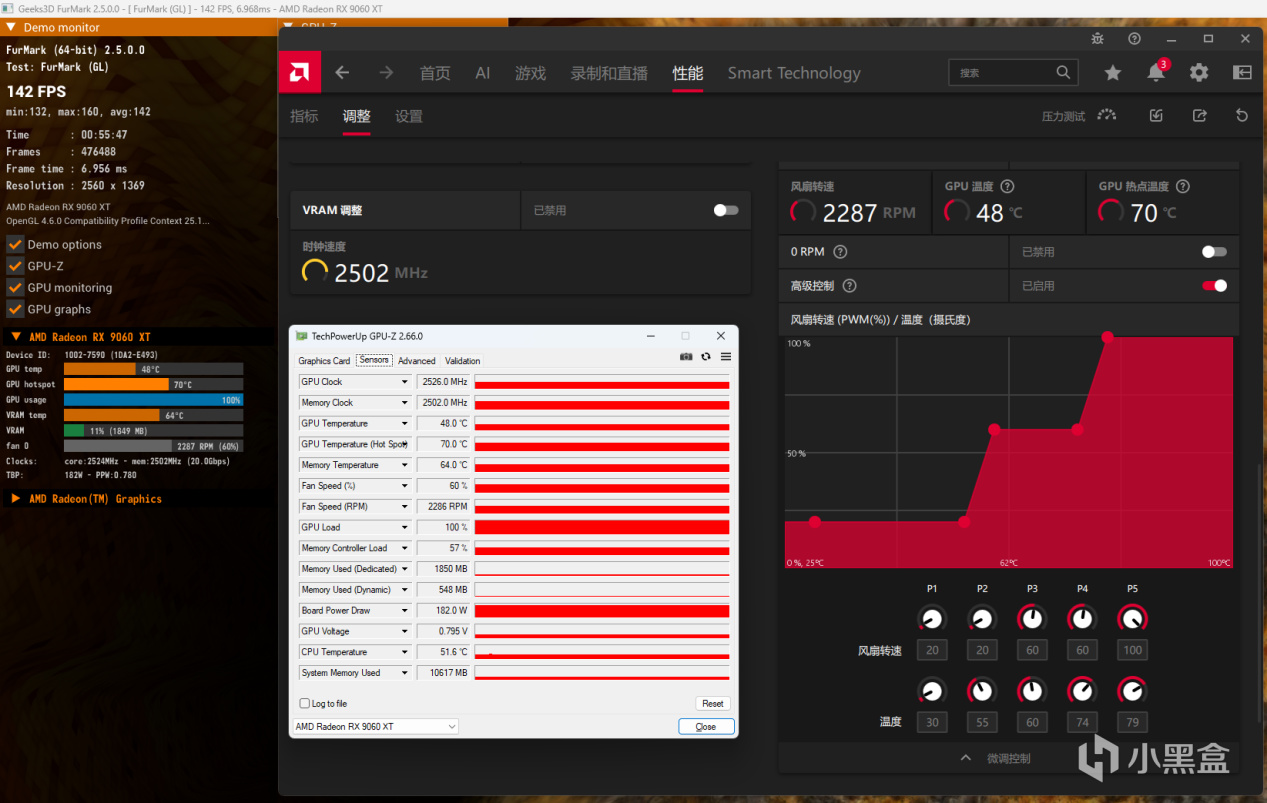Launch the 压力测试 stress test gauge icon
The image size is (1267, 803).
click(x=1106, y=115)
